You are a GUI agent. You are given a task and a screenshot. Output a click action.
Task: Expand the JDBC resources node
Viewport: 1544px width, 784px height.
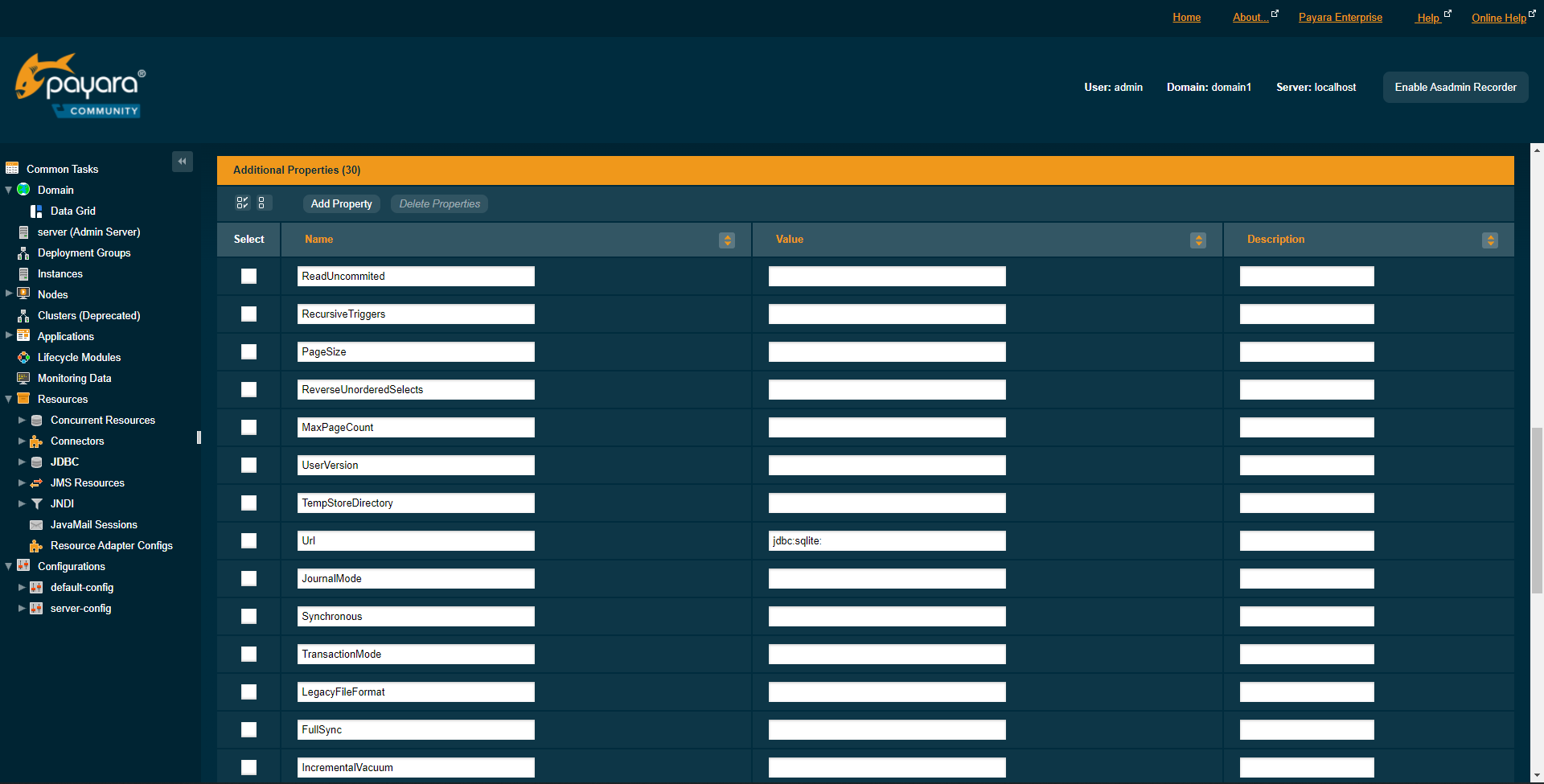point(21,462)
